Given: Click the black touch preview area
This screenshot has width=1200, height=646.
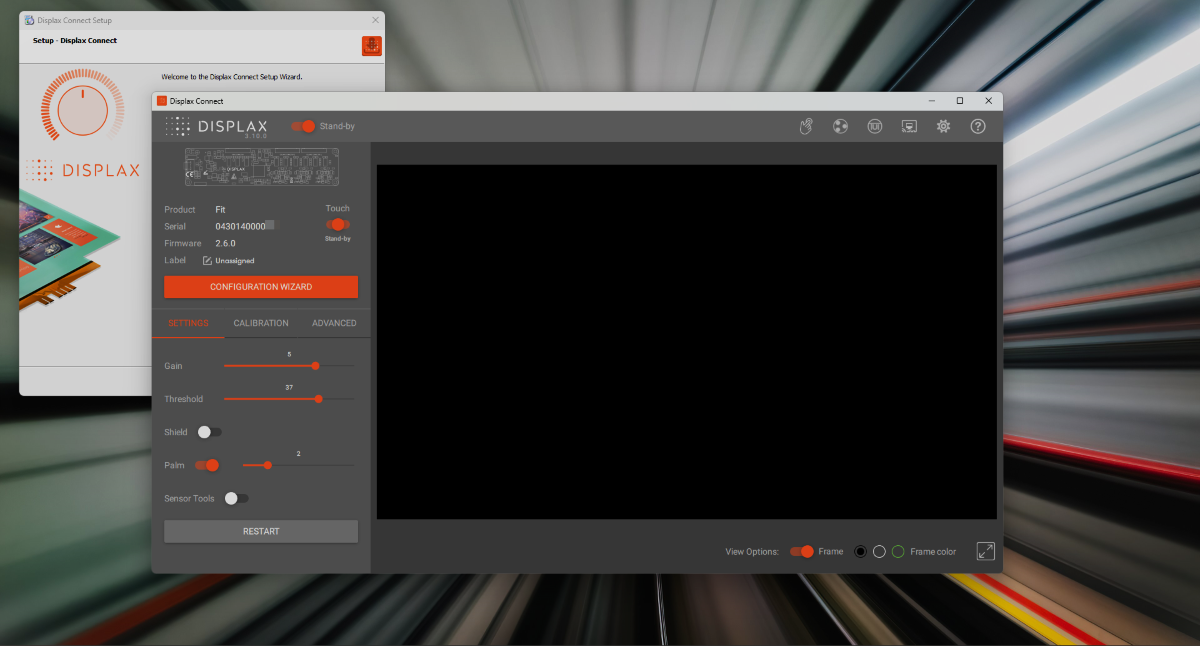Looking at the screenshot, I should pos(687,342).
